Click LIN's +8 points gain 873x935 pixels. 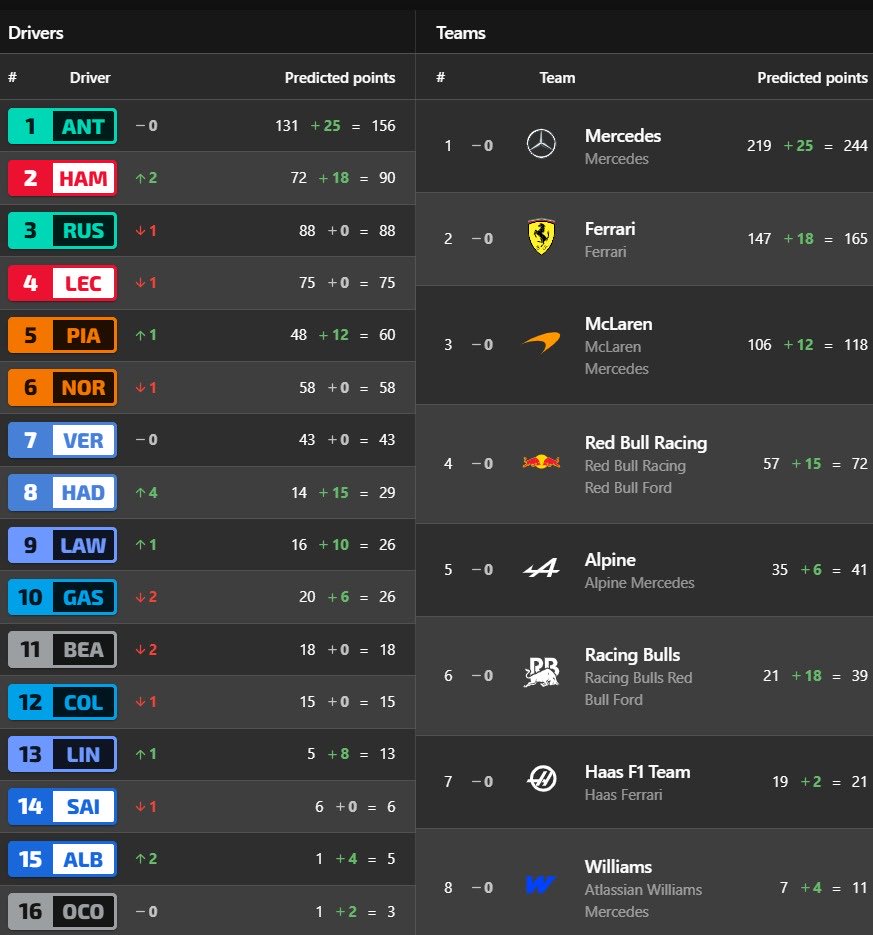(338, 754)
